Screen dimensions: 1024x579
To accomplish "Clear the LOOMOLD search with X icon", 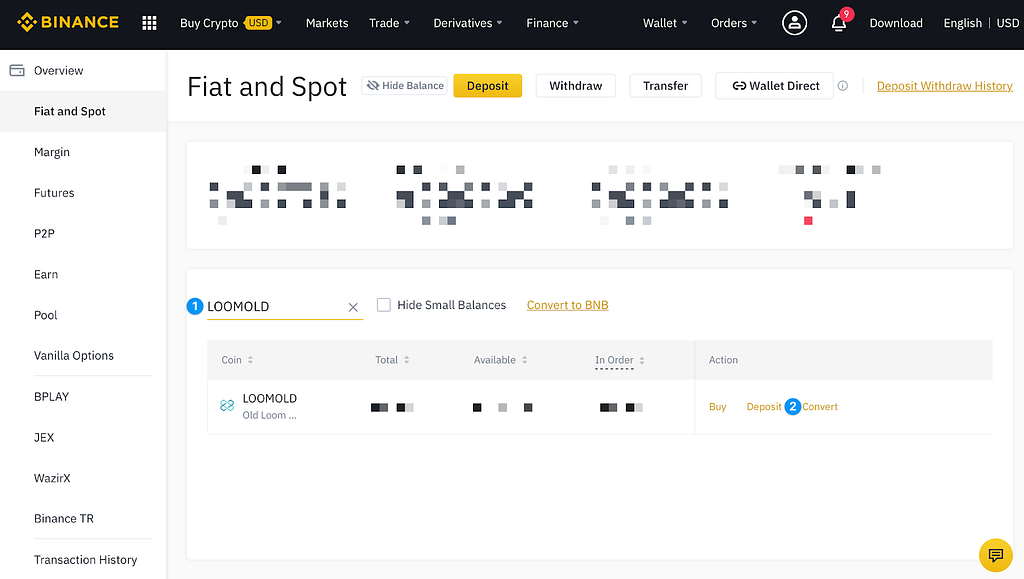I will pos(353,307).
